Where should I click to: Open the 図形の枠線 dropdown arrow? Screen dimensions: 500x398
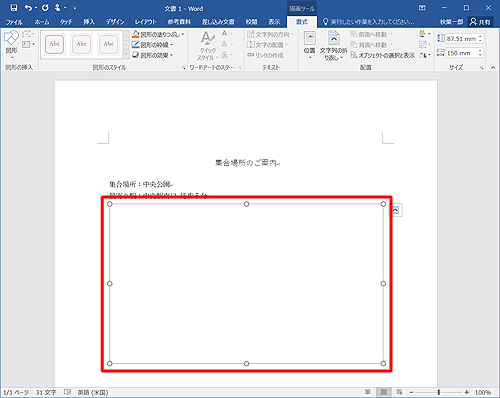172,45
